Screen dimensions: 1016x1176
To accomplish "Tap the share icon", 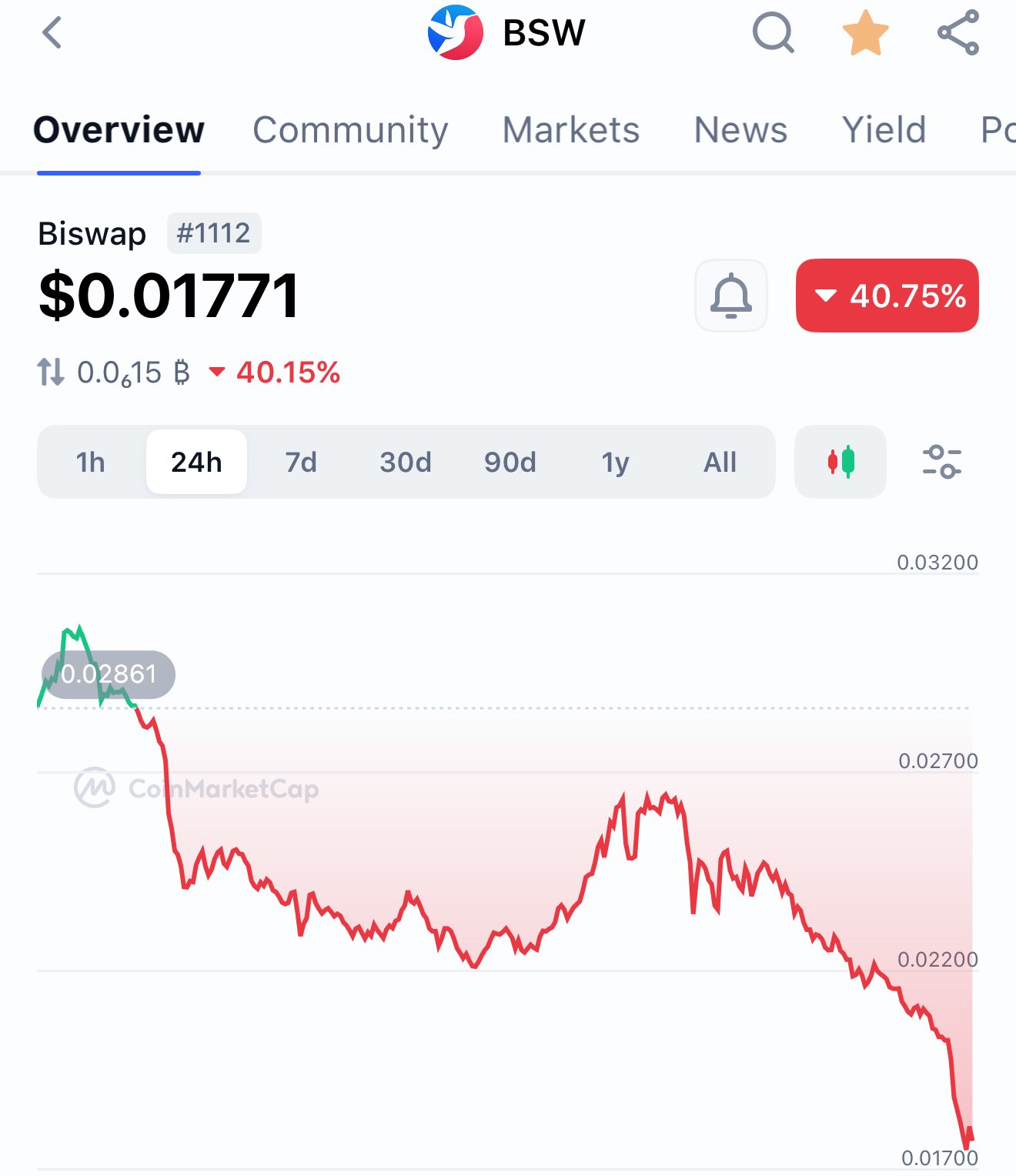I will point(958,33).
